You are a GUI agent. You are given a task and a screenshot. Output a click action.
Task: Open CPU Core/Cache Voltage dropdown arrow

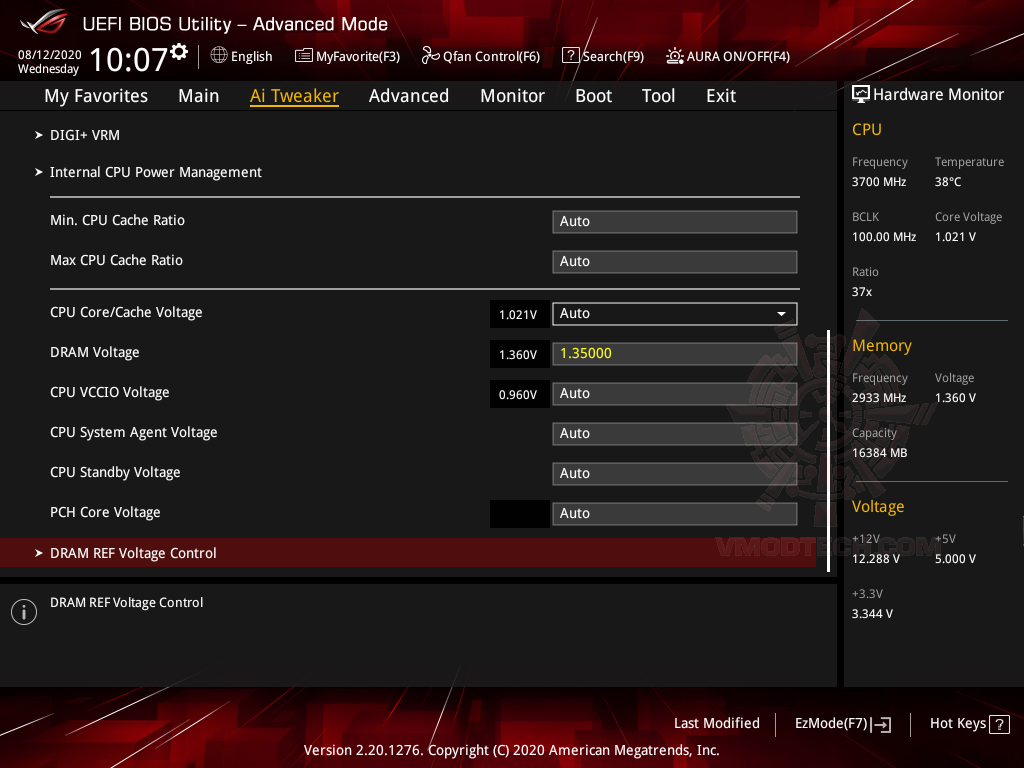coord(781,314)
